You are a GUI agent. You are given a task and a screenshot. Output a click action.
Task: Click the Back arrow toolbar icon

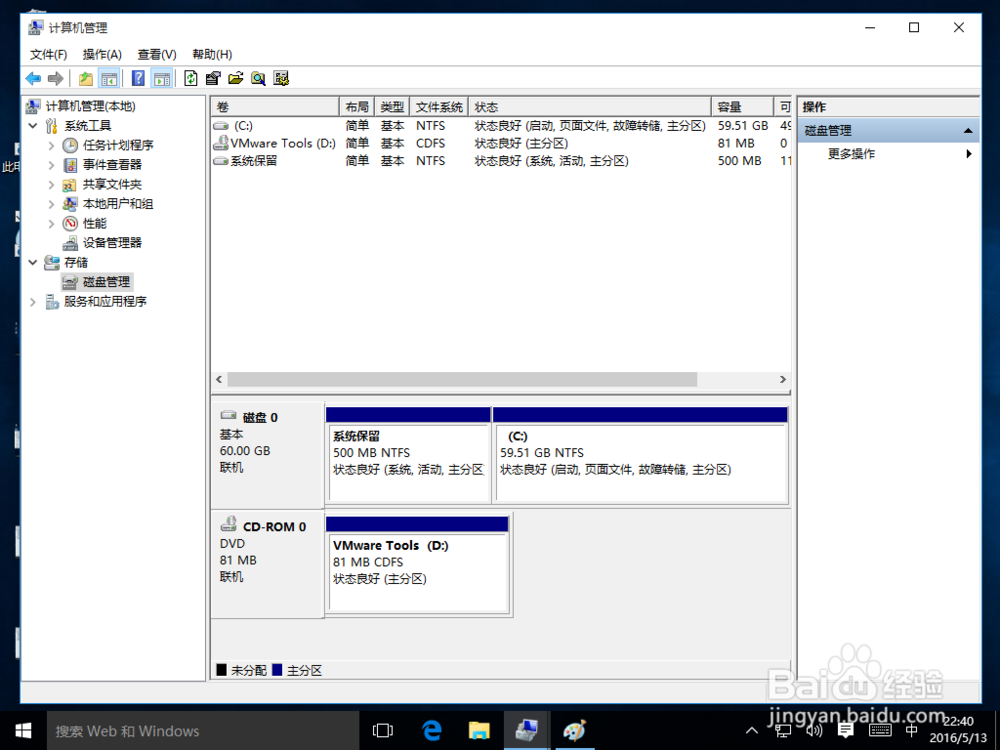pos(33,78)
